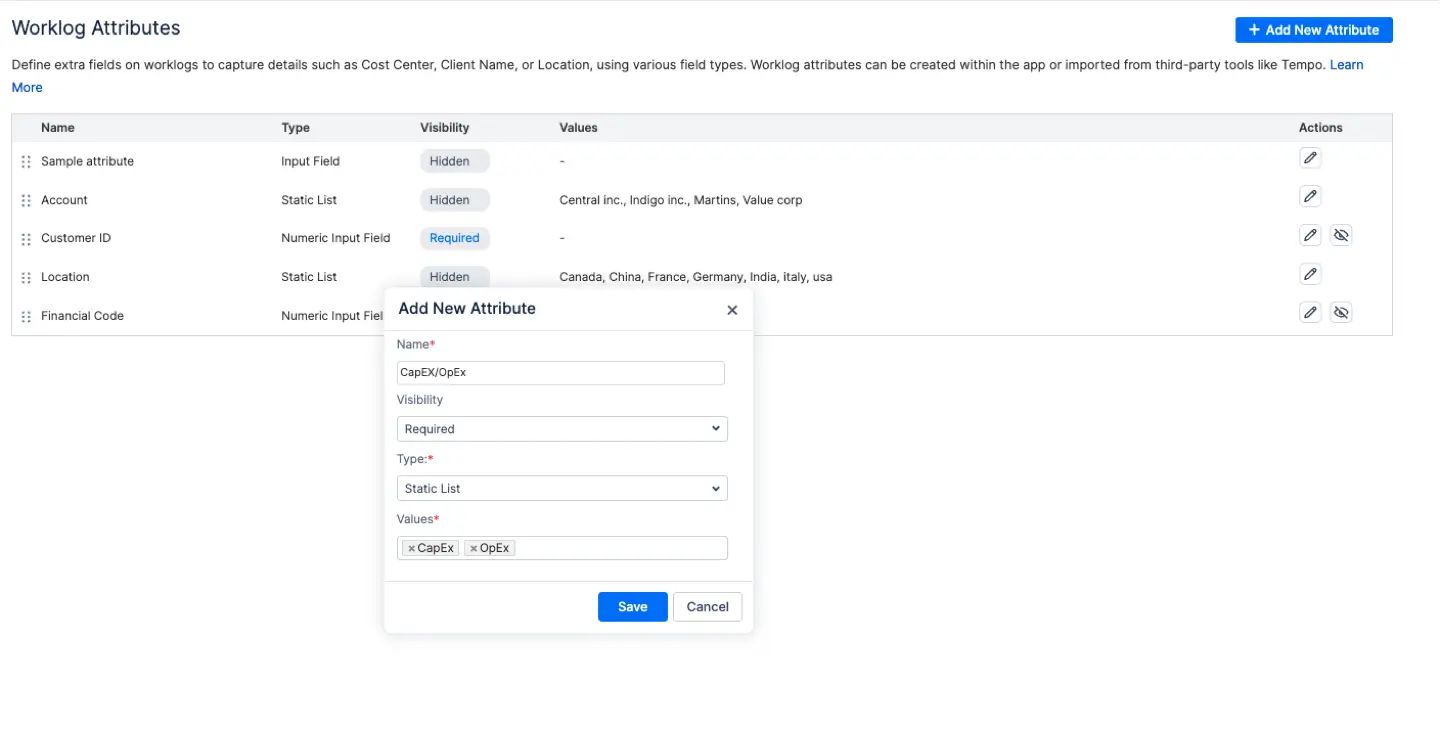Screen dimensions: 1440x738
Task: Remove the OpEx value tag
Action: (x=474, y=547)
